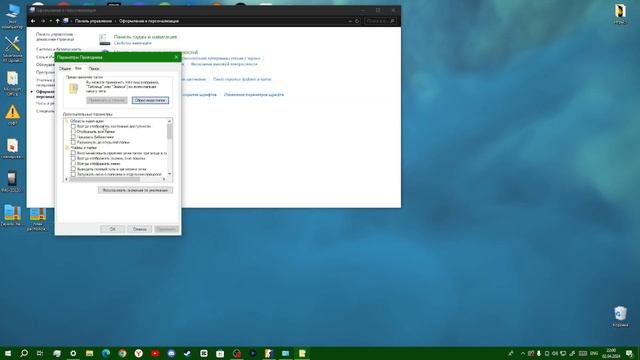Image resolution: width=640 pixels, height=360 pixels.
Task: Open the Windows Start menu
Action: (8, 353)
